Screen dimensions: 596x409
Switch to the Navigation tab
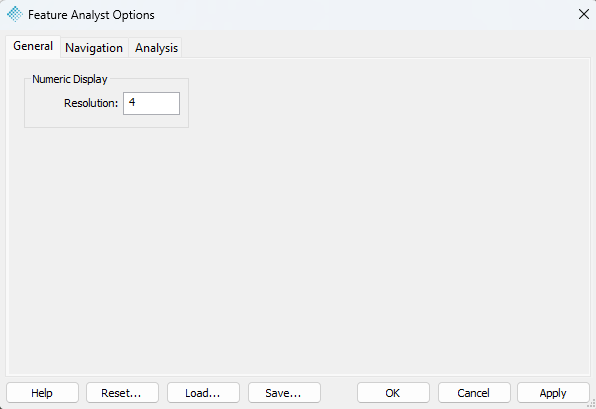click(x=94, y=48)
